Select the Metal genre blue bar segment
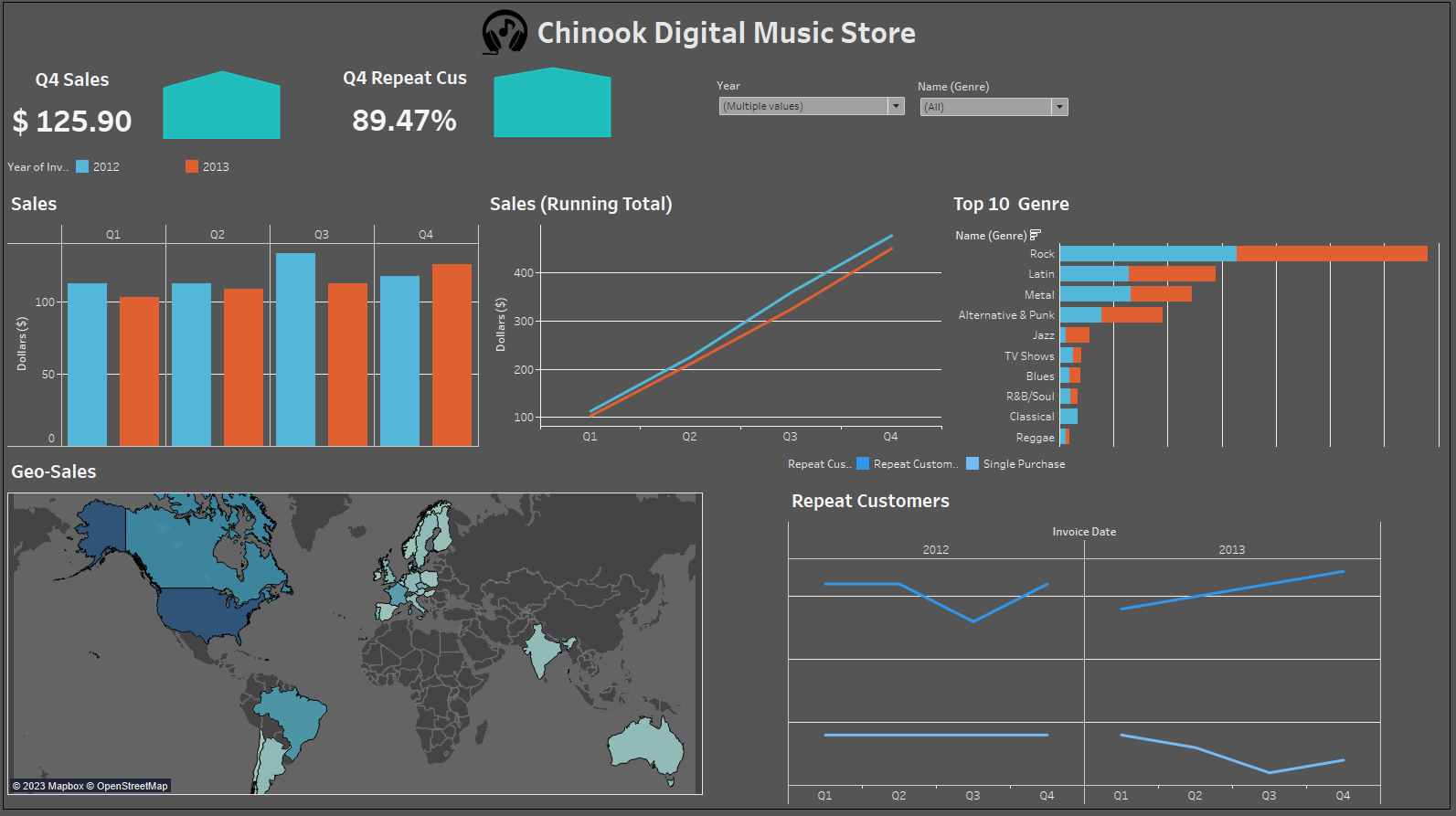The height and width of the screenshot is (816, 1456). 1095,293
